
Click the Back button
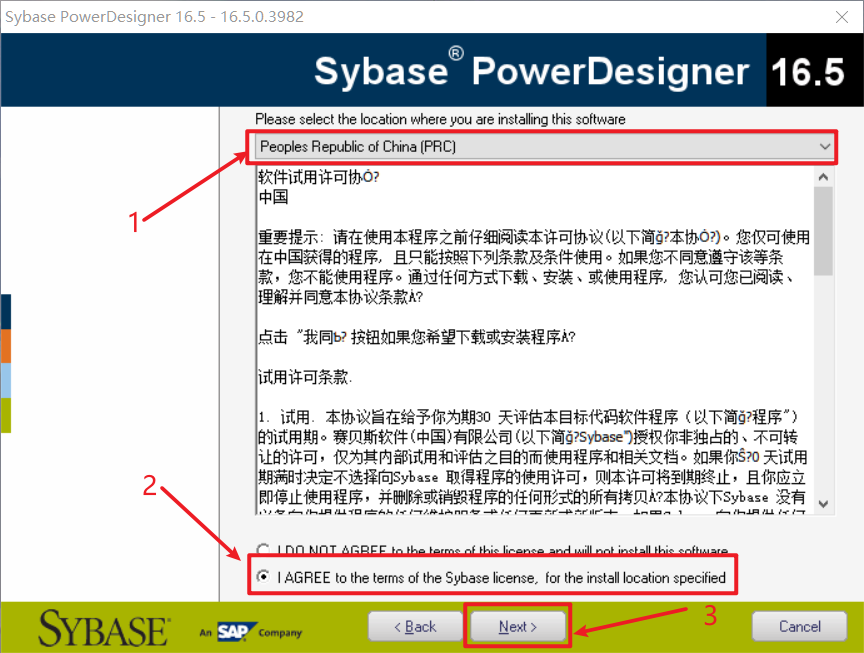[415, 627]
